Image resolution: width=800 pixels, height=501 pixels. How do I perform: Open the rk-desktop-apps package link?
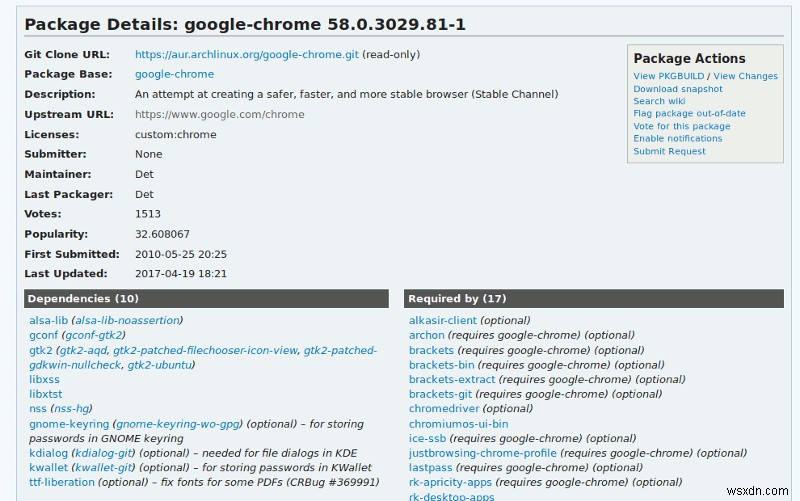452,496
